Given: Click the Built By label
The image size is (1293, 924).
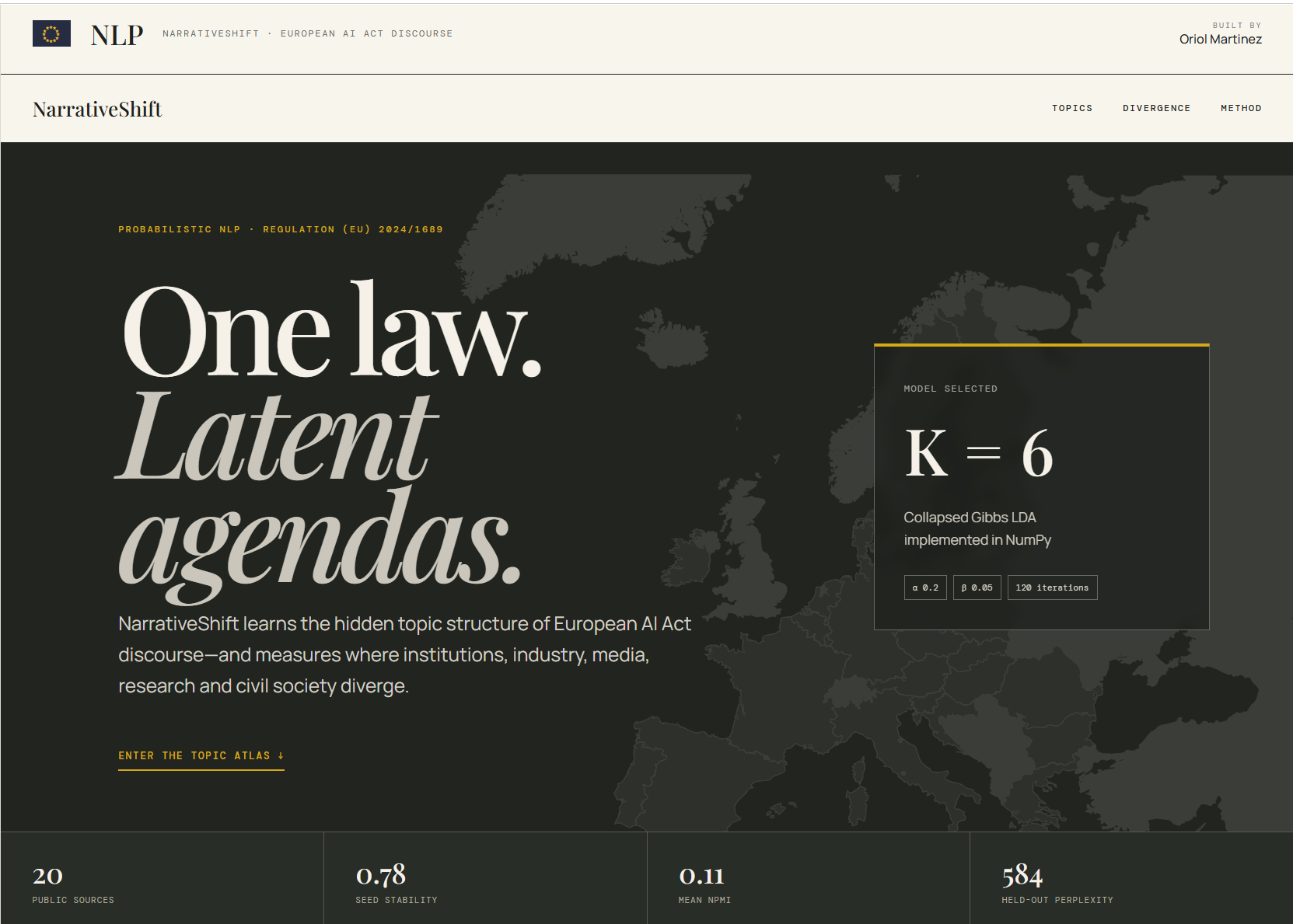Looking at the screenshot, I should tap(1237, 25).
